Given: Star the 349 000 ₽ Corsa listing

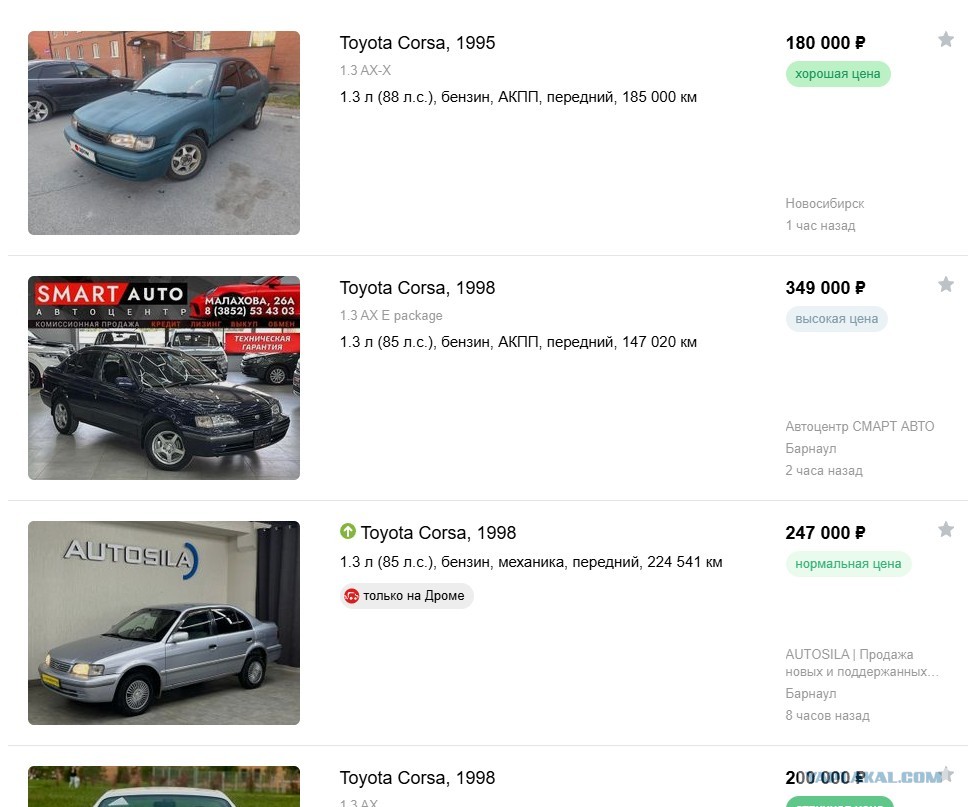Looking at the screenshot, I should (x=946, y=285).
